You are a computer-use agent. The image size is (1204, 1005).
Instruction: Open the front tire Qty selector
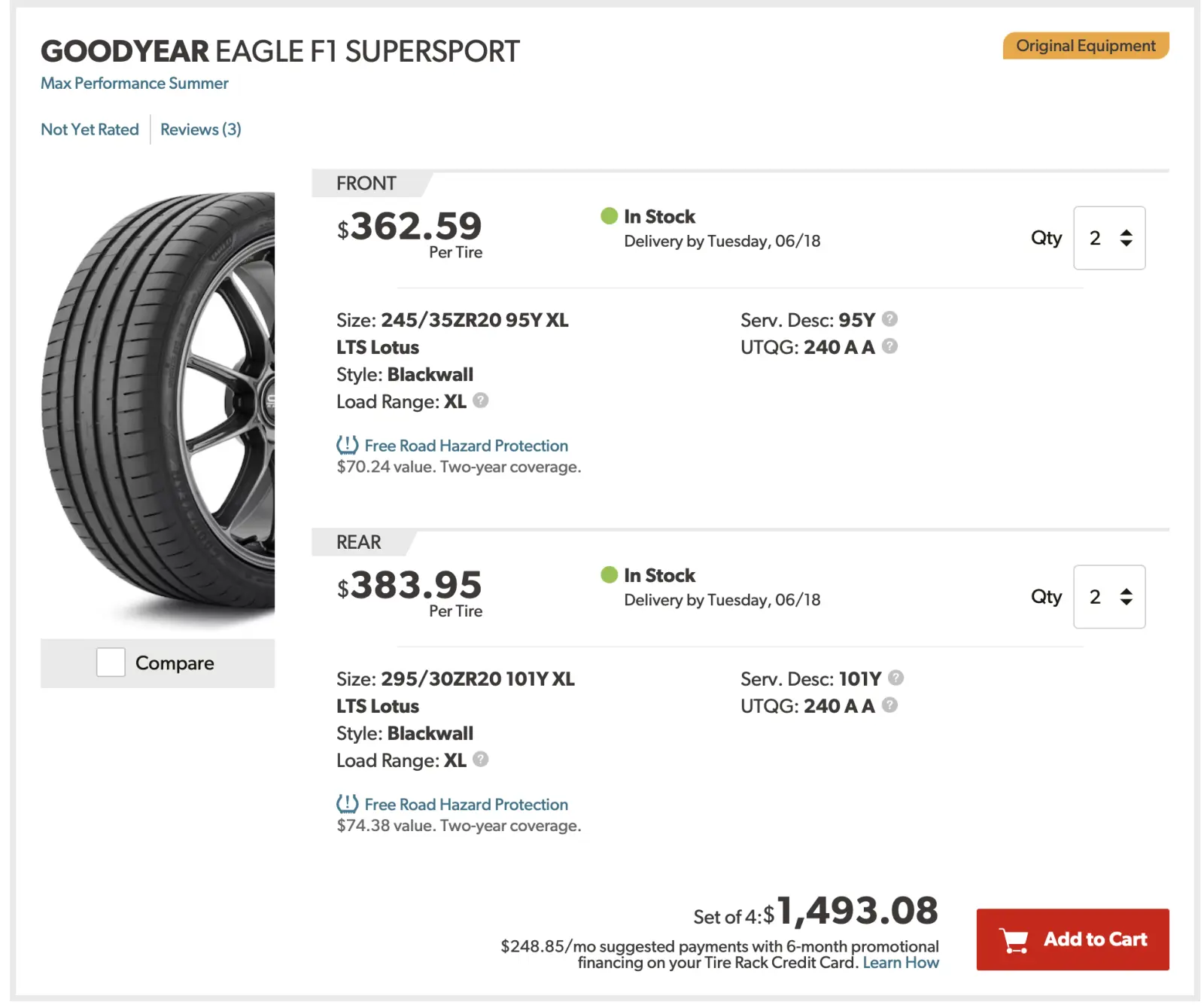coord(1108,239)
